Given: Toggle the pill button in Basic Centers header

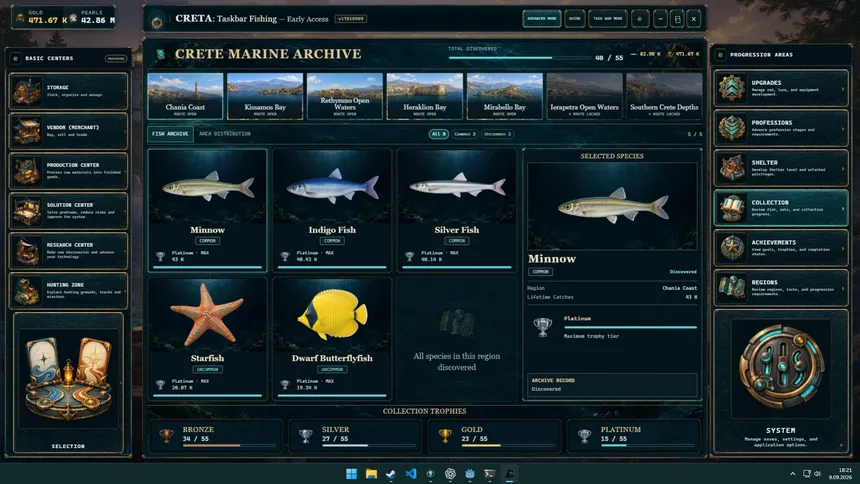Looking at the screenshot, I should (x=116, y=58).
